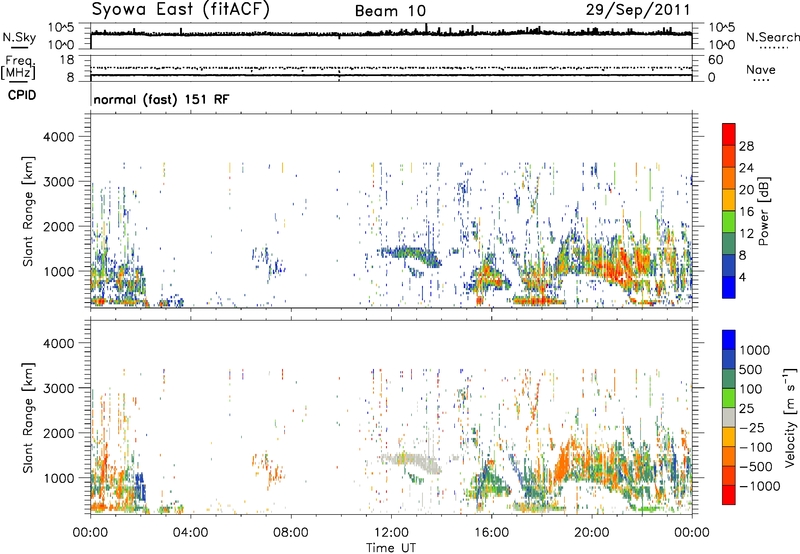Click the '16:00' time tick label

pos(491,533)
